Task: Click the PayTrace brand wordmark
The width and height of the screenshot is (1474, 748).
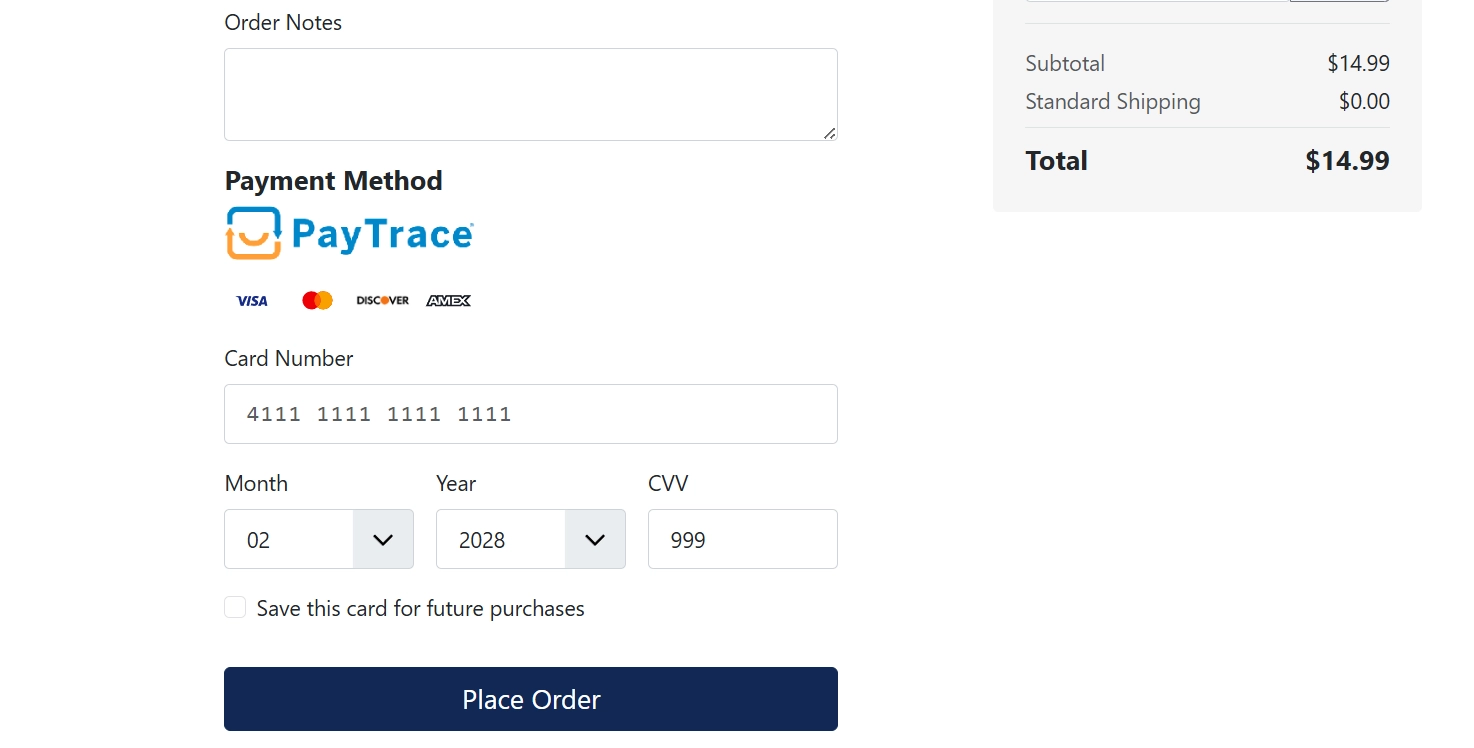Action: point(382,234)
